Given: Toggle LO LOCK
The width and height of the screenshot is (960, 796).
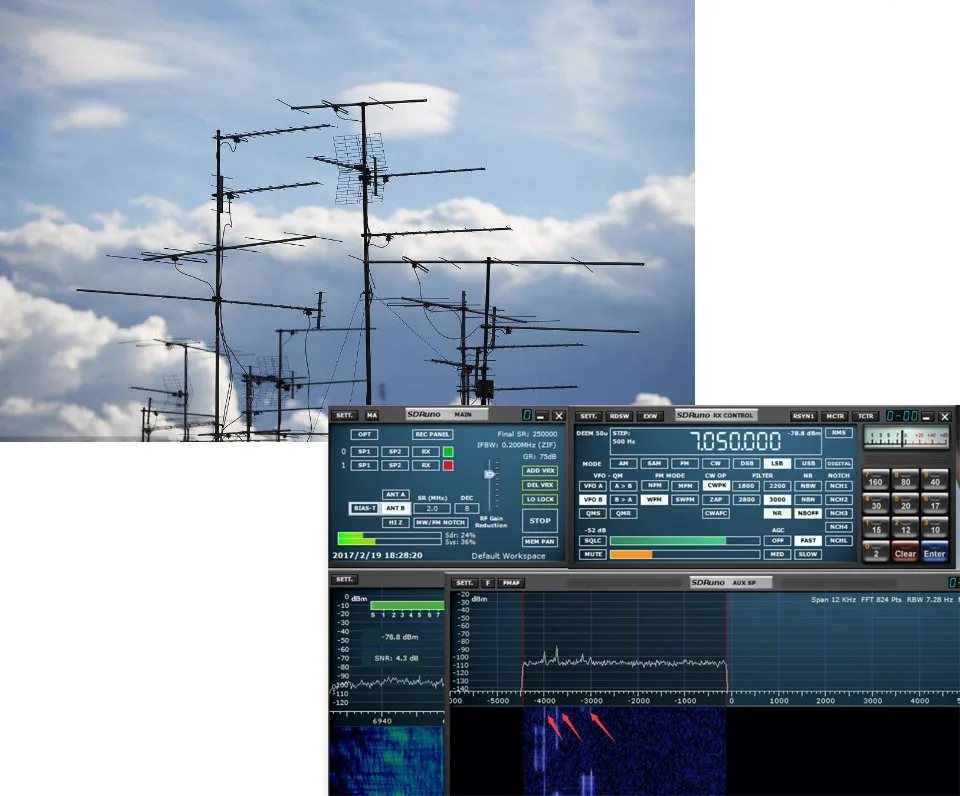Looking at the screenshot, I should coord(539,500).
